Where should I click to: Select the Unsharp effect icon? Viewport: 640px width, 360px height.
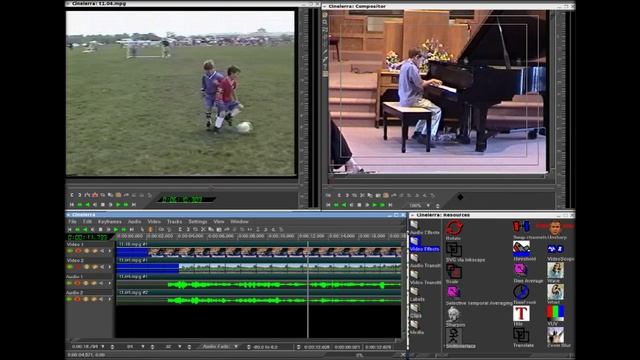click(x=556, y=227)
